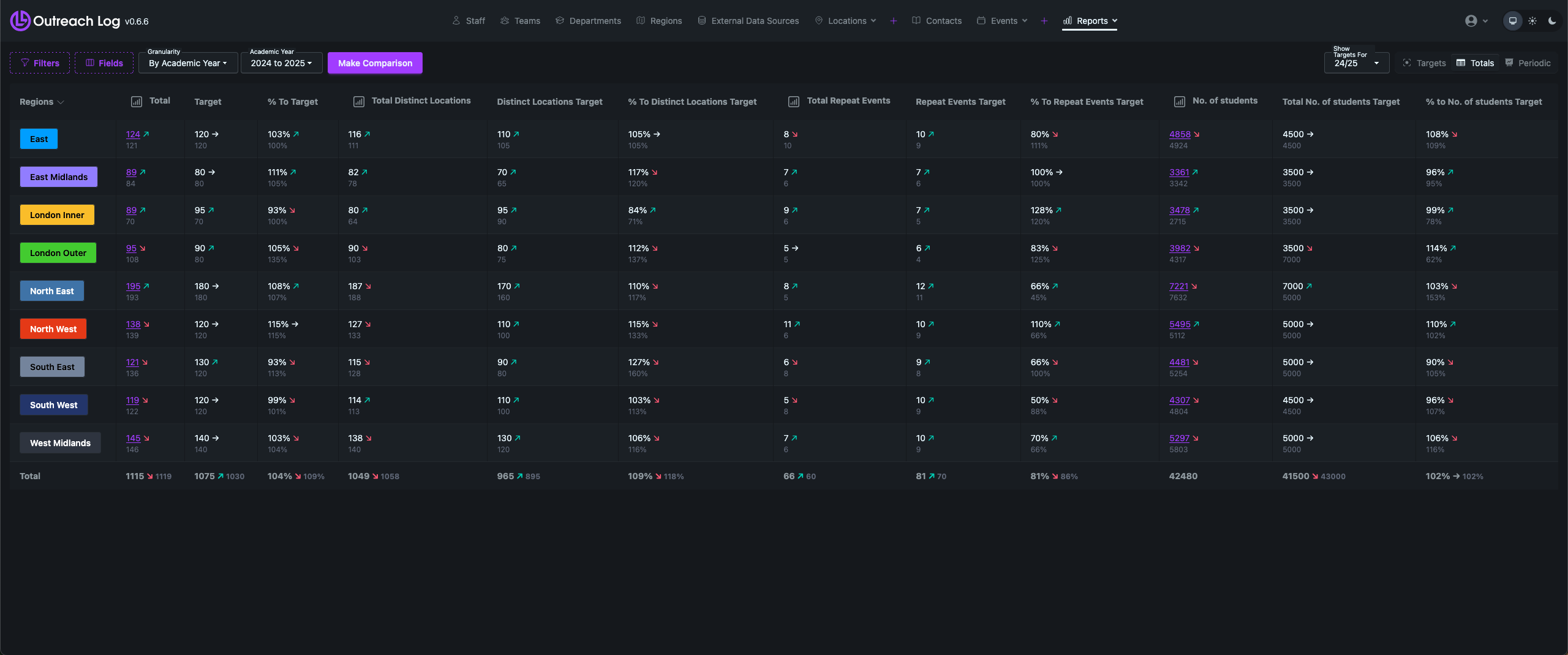
Task: Open the Show Targets For dropdown
Action: pyautogui.click(x=1356, y=63)
